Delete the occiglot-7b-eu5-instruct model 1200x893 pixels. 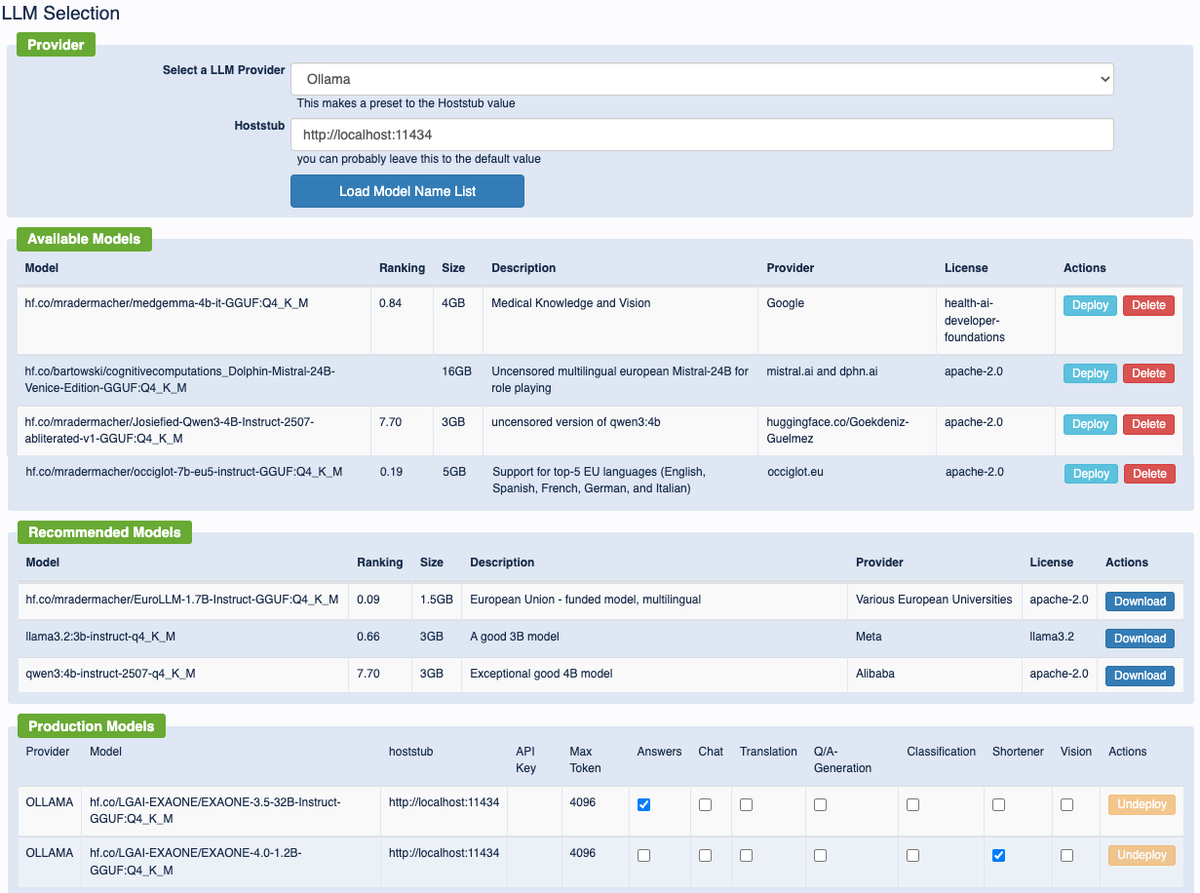click(1150, 474)
